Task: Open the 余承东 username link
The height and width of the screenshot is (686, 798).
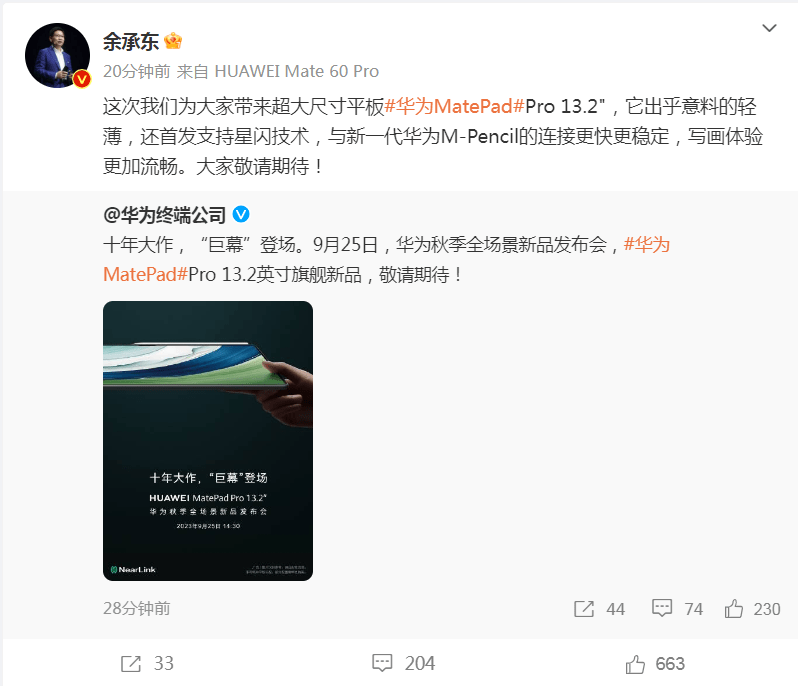Action: (x=131, y=42)
